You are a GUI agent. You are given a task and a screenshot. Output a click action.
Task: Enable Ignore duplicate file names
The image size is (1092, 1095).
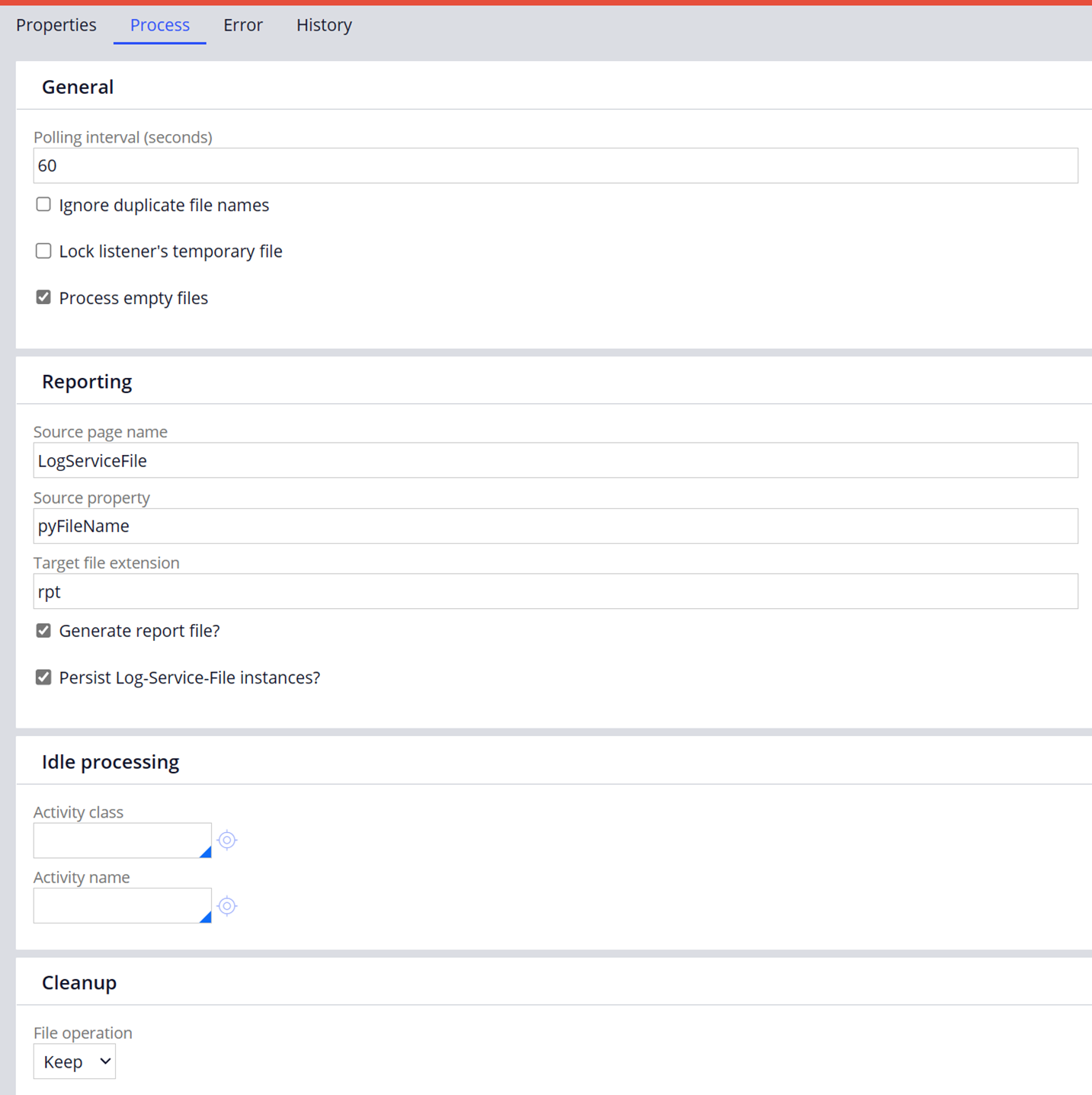point(43,204)
